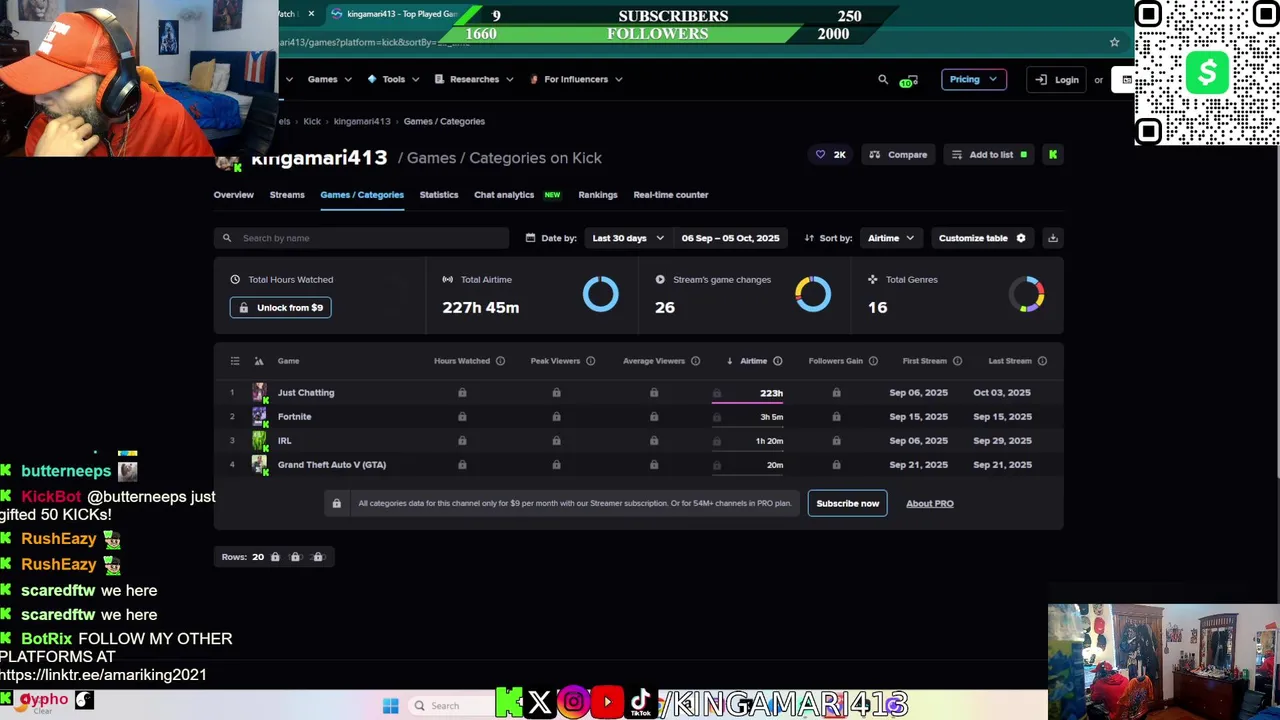Click the IRL category name

pyautogui.click(x=285, y=441)
